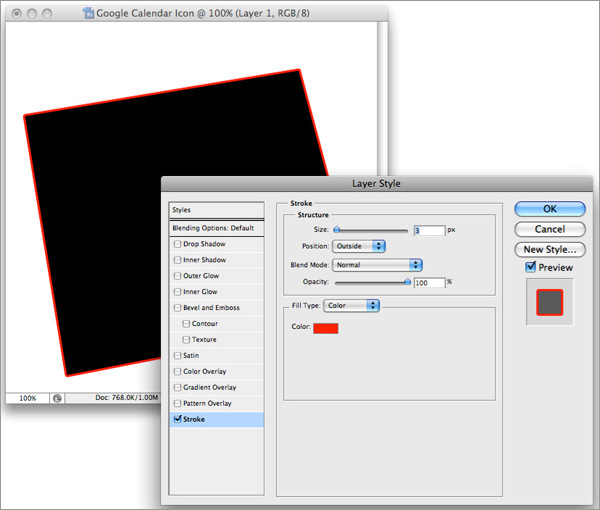Image resolution: width=600 pixels, height=510 pixels.
Task: Close the Google Calendar Icon document window
Action: (x=16, y=14)
